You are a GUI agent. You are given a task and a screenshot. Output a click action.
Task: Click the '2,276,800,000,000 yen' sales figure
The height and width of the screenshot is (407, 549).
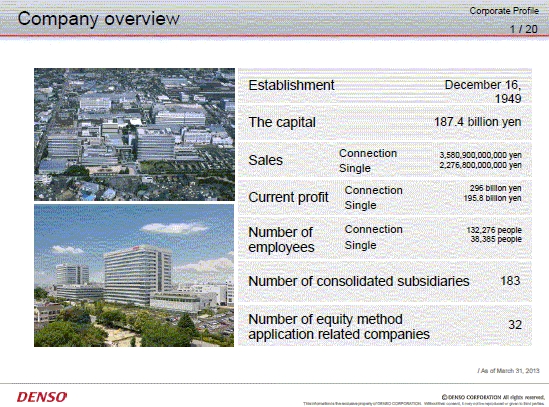480,165
